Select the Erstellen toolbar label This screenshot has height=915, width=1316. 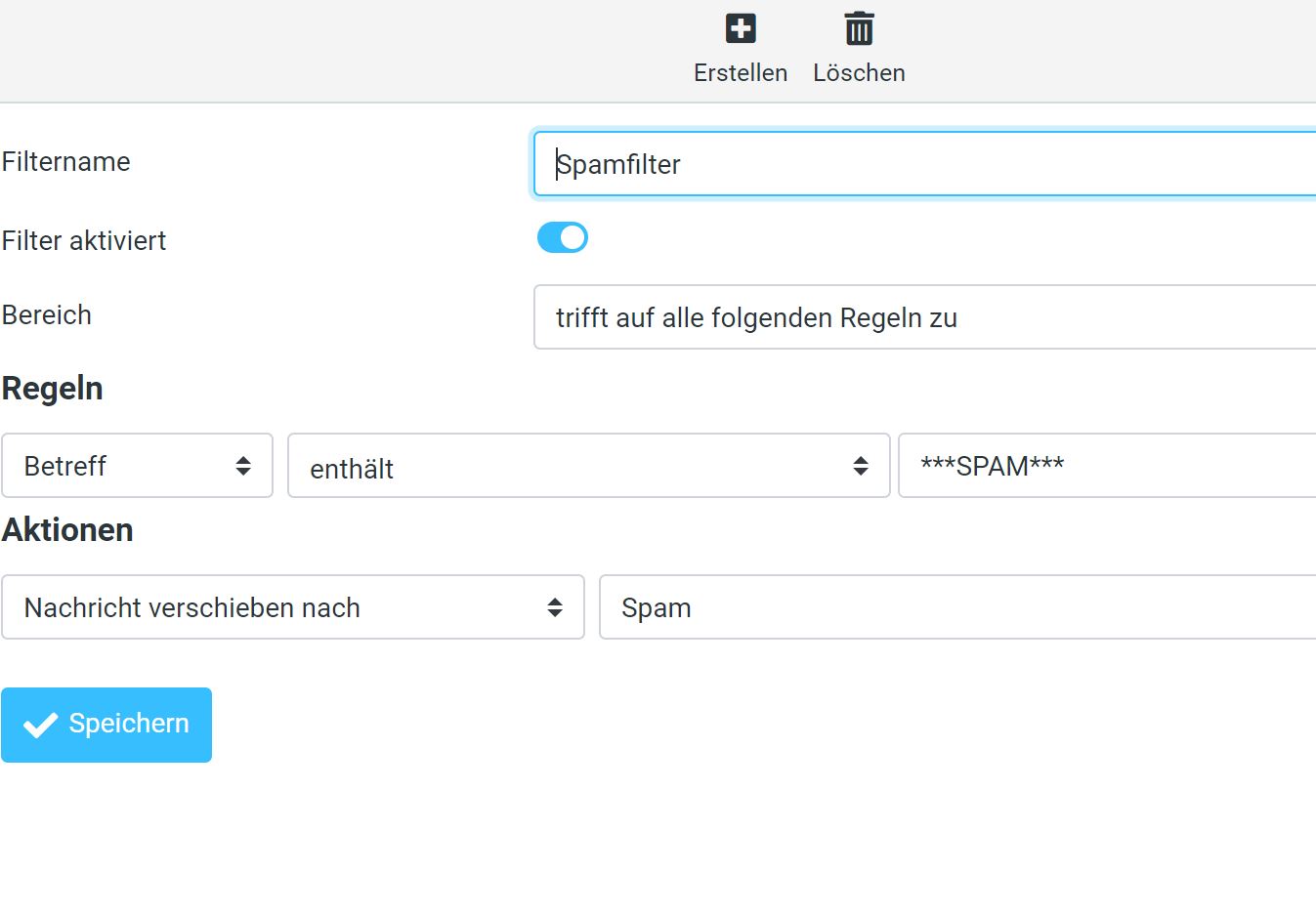741,73
